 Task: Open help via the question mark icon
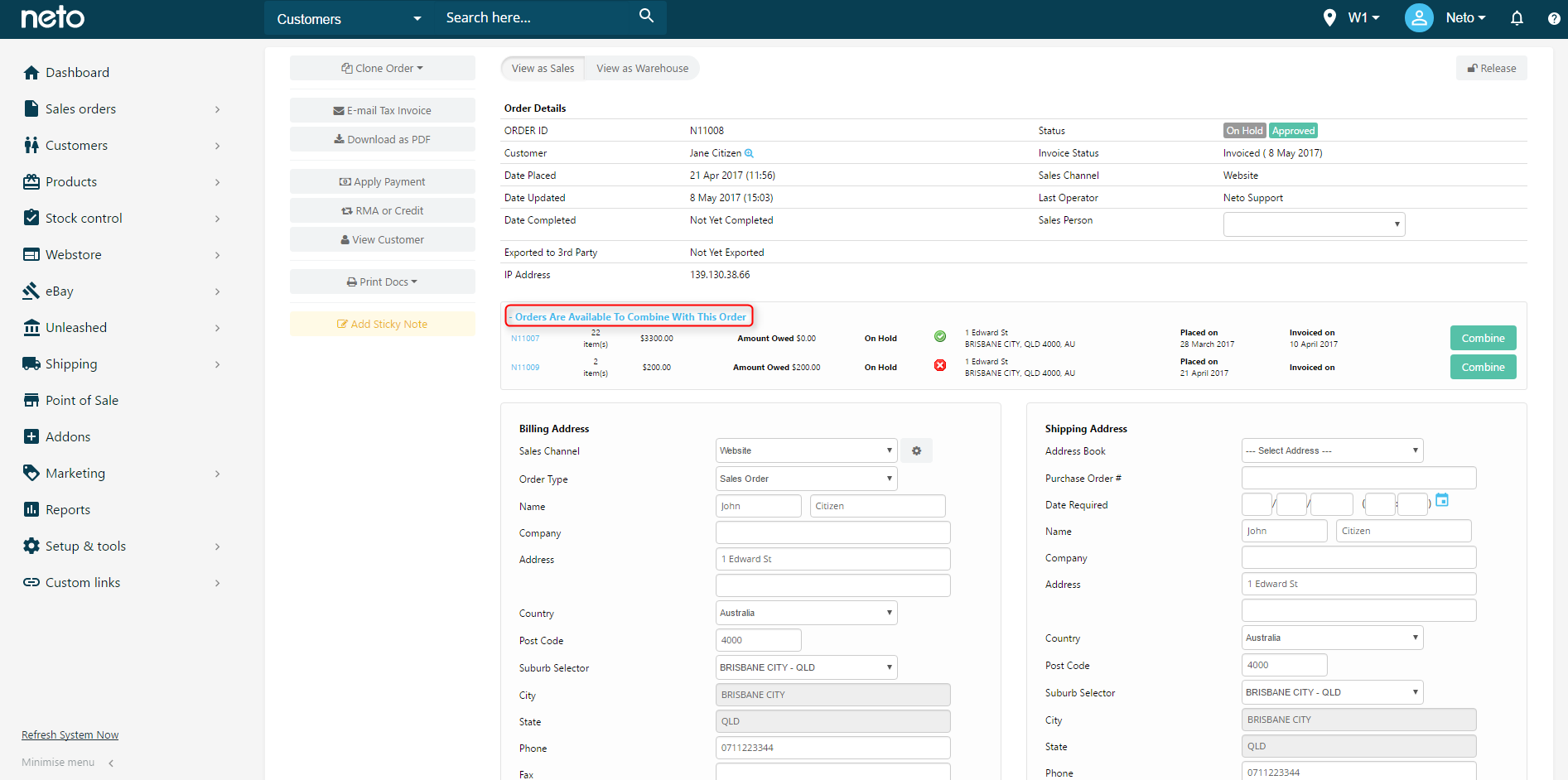[x=1556, y=17]
